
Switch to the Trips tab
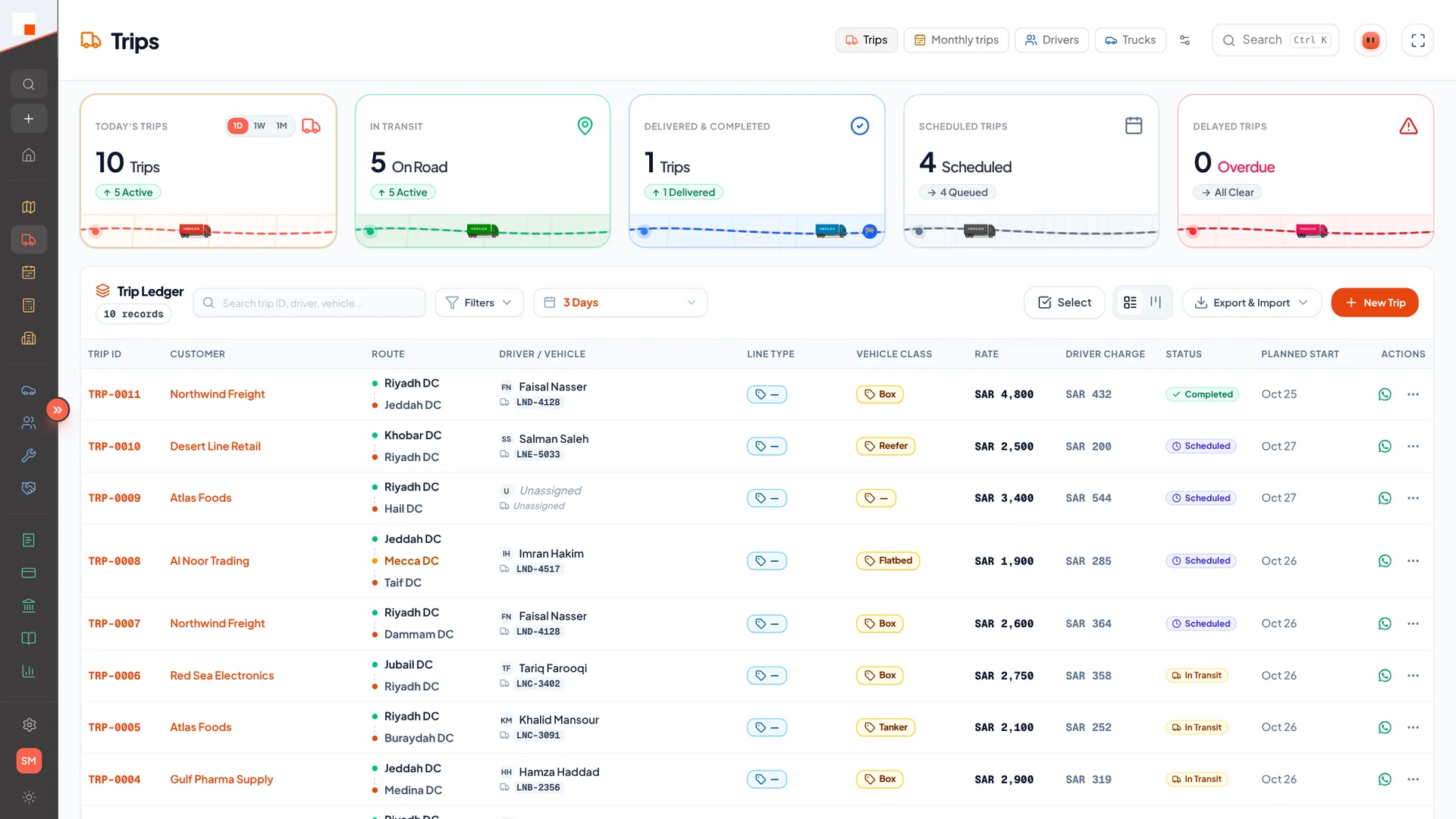867,40
